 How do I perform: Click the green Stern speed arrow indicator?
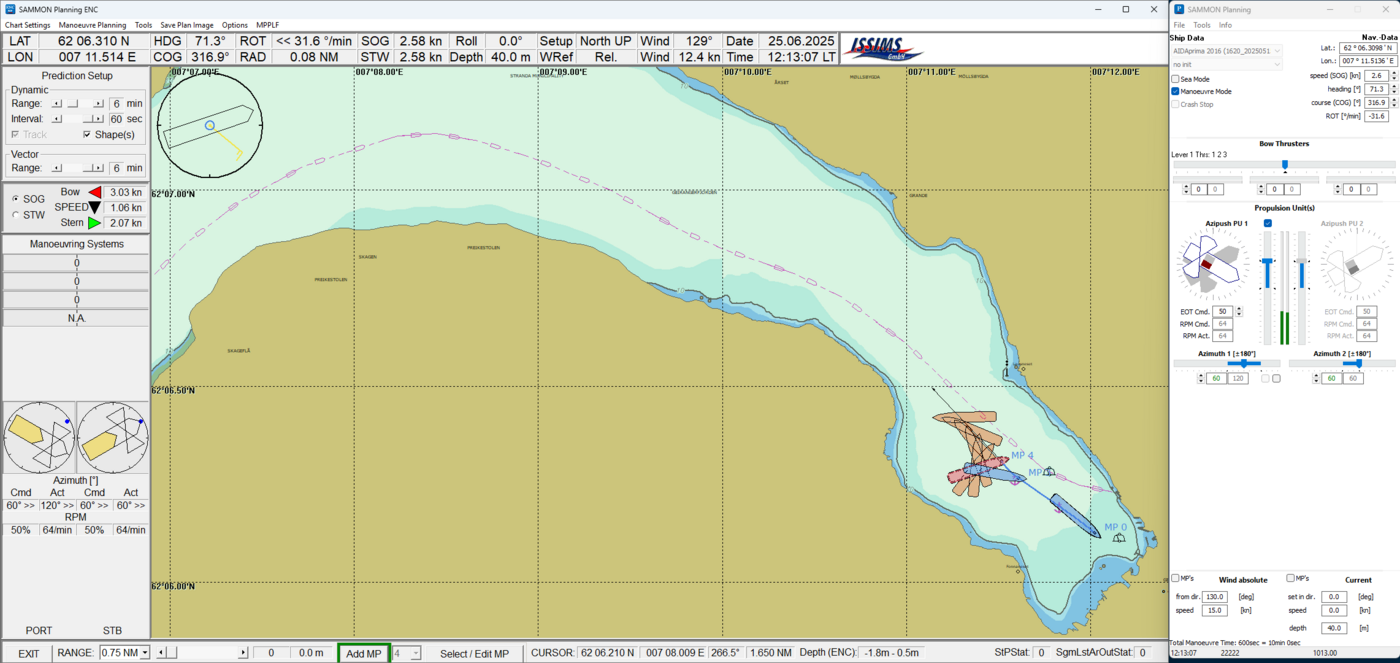(x=94, y=223)
